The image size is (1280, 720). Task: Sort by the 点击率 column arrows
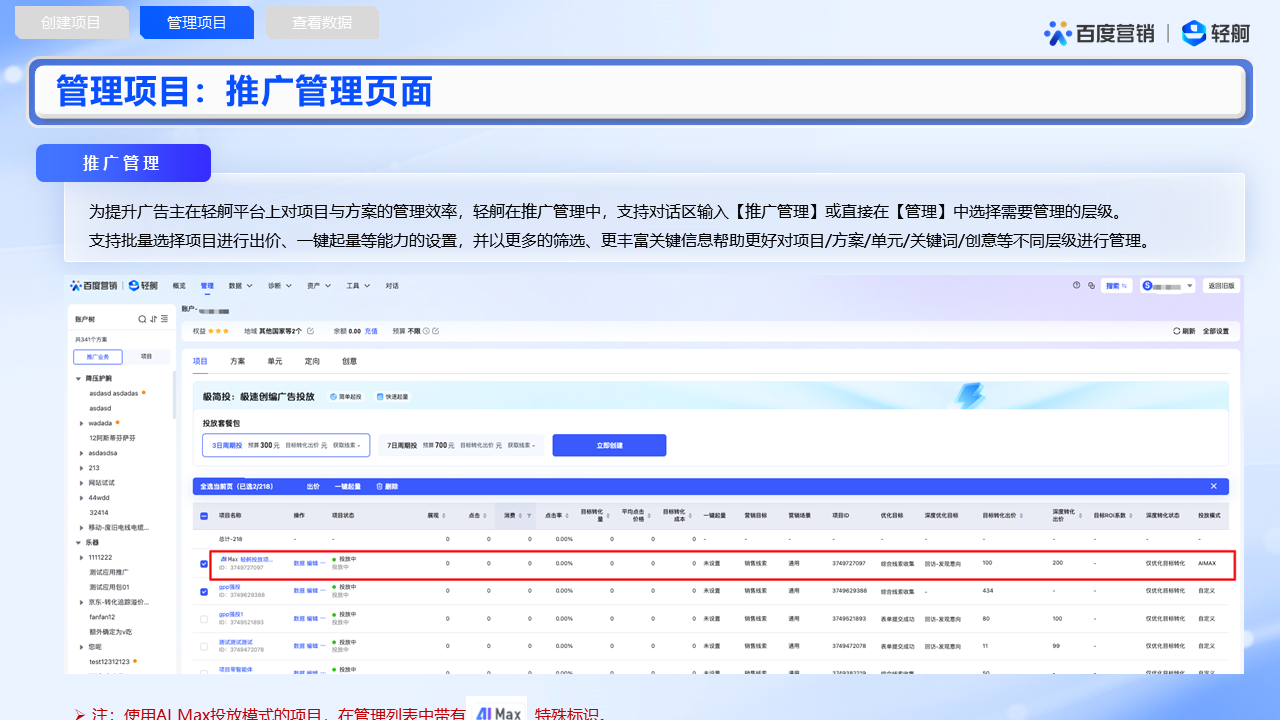[x=567, y=516]
